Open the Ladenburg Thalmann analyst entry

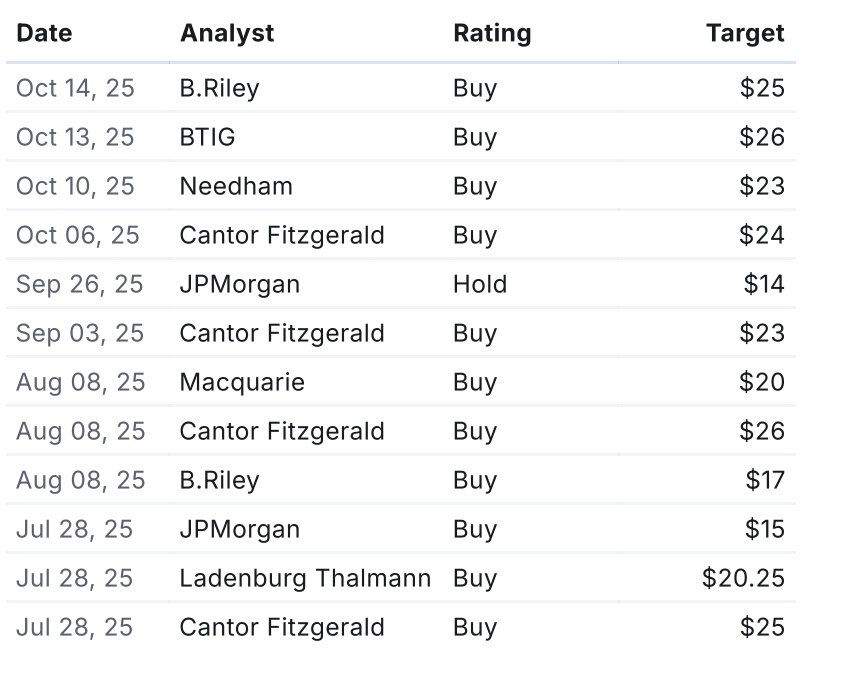pyautogui.click(x=305, y=578)
